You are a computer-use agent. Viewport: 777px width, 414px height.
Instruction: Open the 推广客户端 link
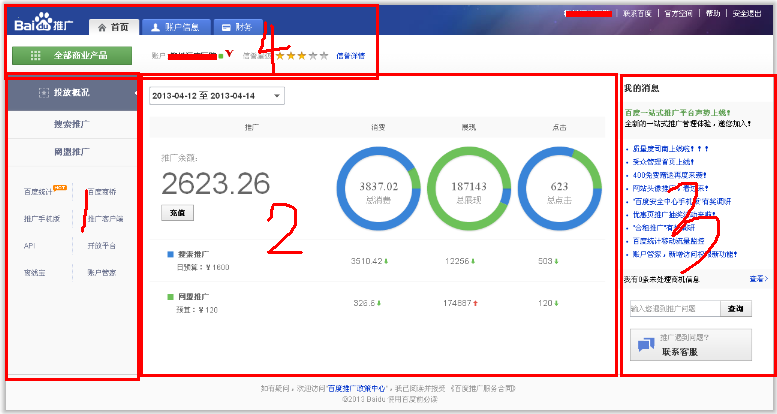click(x=106, y=219)
